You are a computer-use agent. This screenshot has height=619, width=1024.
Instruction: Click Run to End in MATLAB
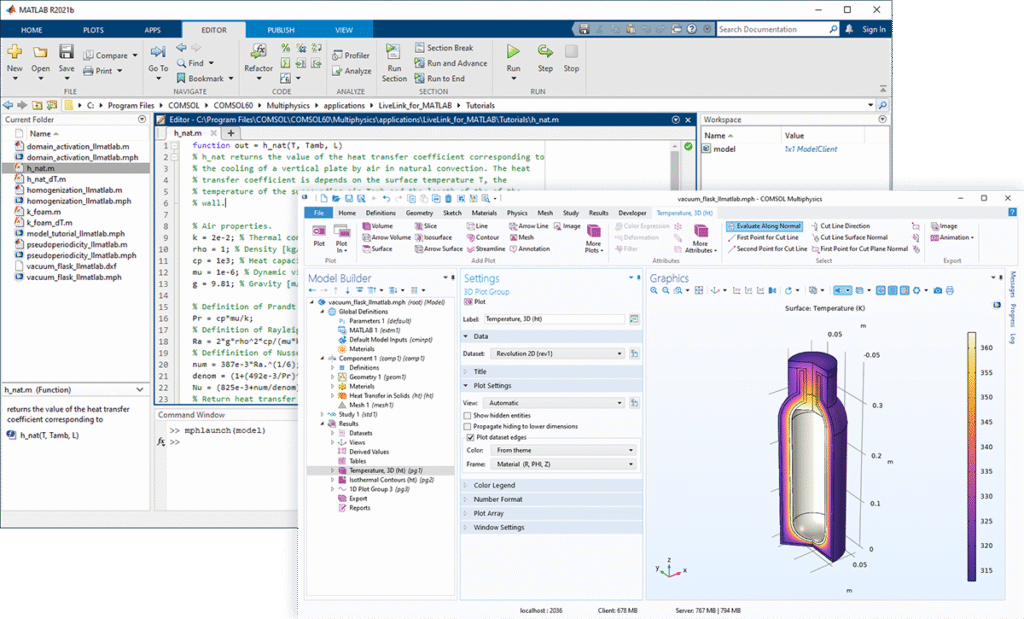(440, 78)
